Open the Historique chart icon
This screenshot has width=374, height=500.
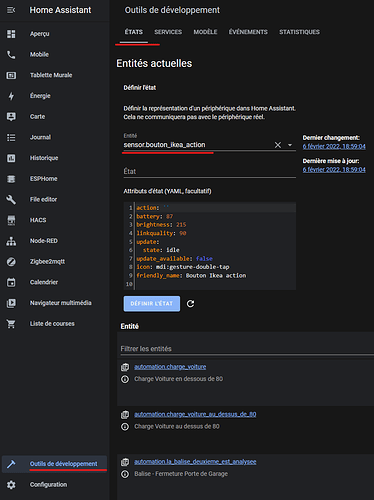11,158
